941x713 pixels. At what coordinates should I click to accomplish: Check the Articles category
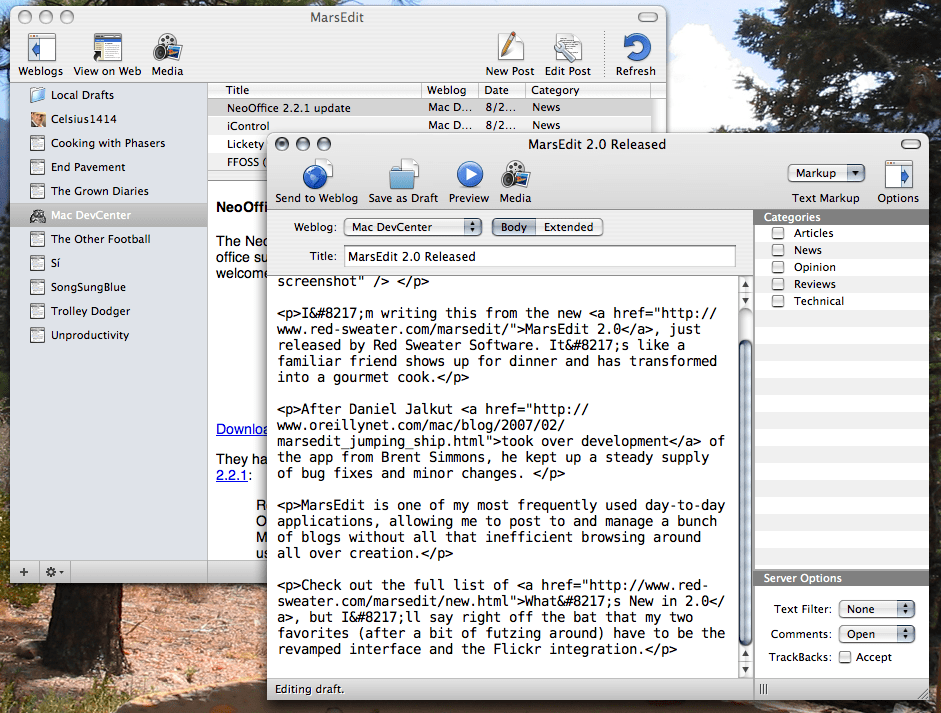pos(778,233)
